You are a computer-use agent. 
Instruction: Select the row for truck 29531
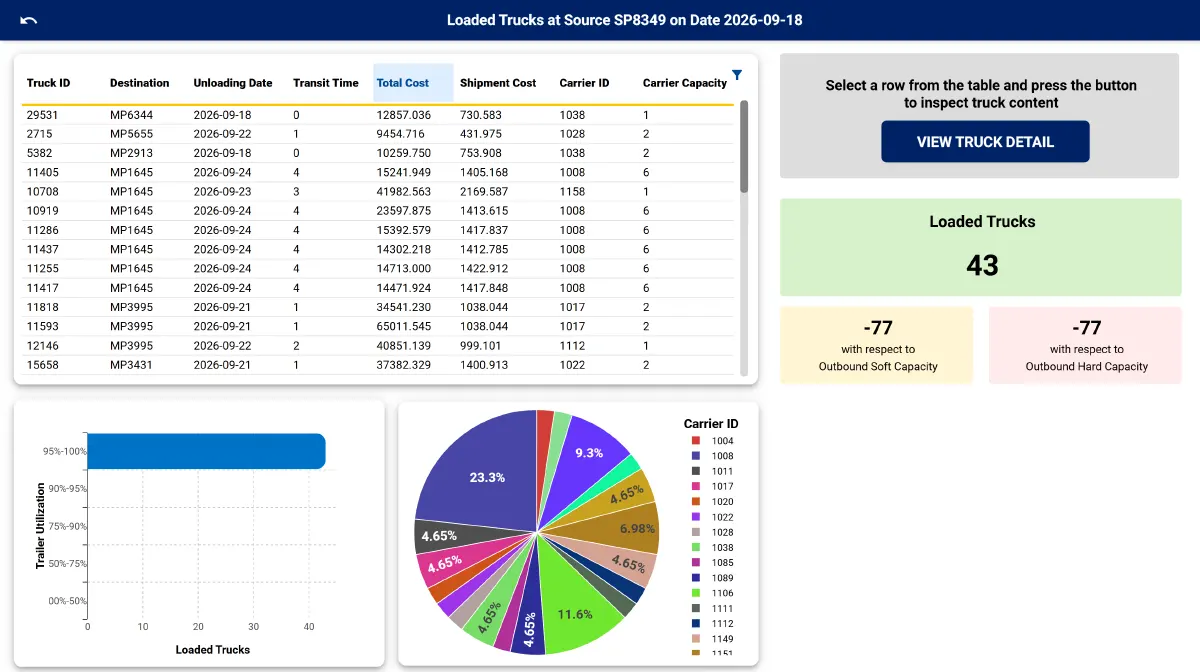point(380,115)
